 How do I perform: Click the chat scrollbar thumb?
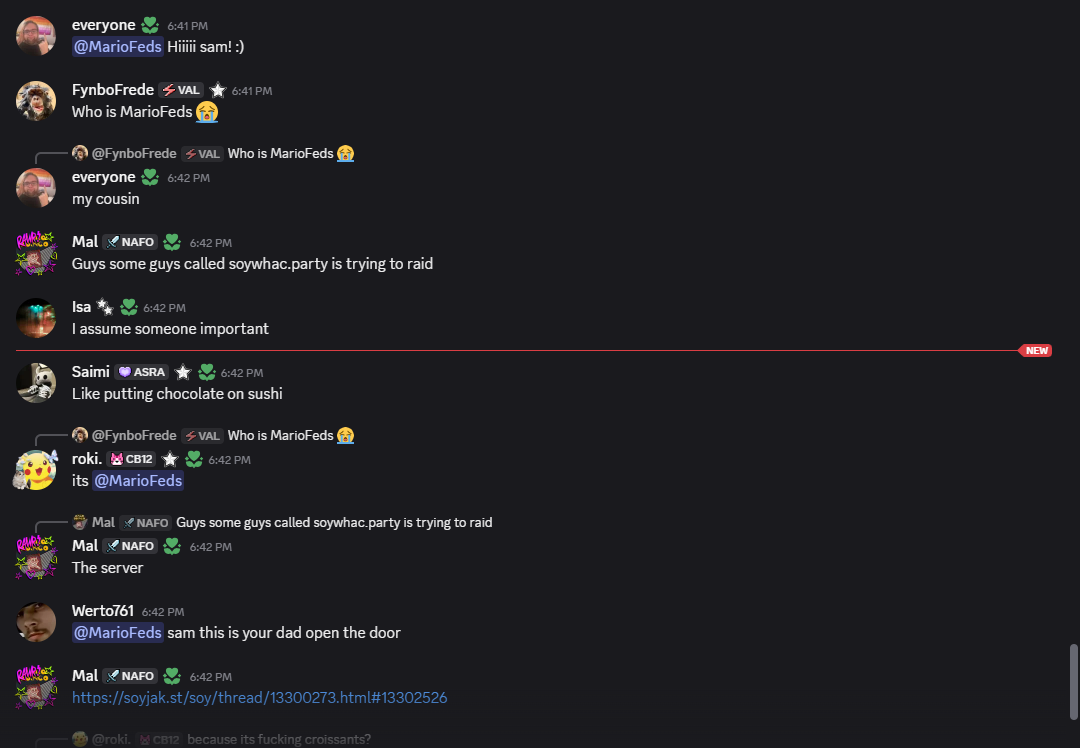[1074, 680]
